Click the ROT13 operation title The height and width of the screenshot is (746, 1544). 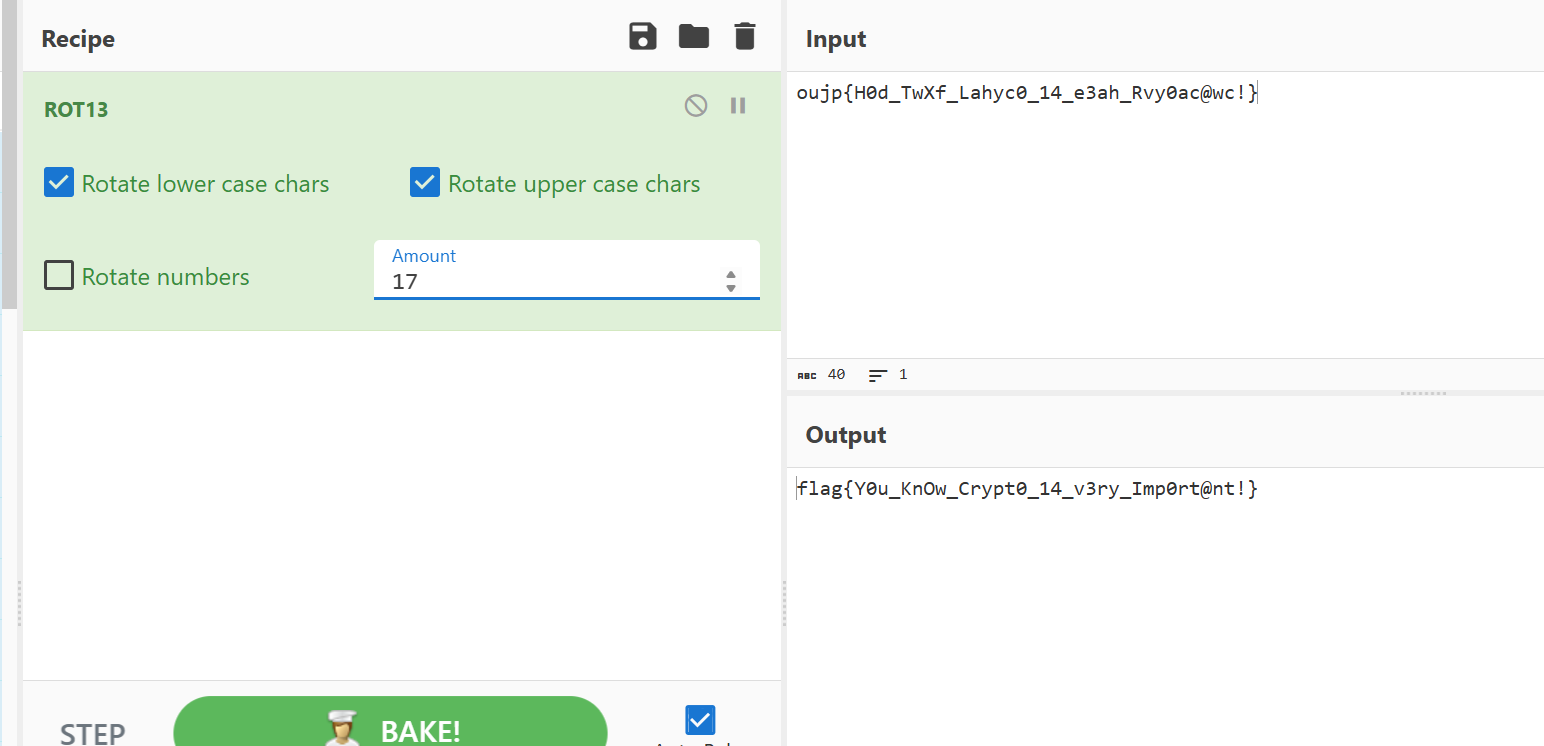tap(76, 110)
